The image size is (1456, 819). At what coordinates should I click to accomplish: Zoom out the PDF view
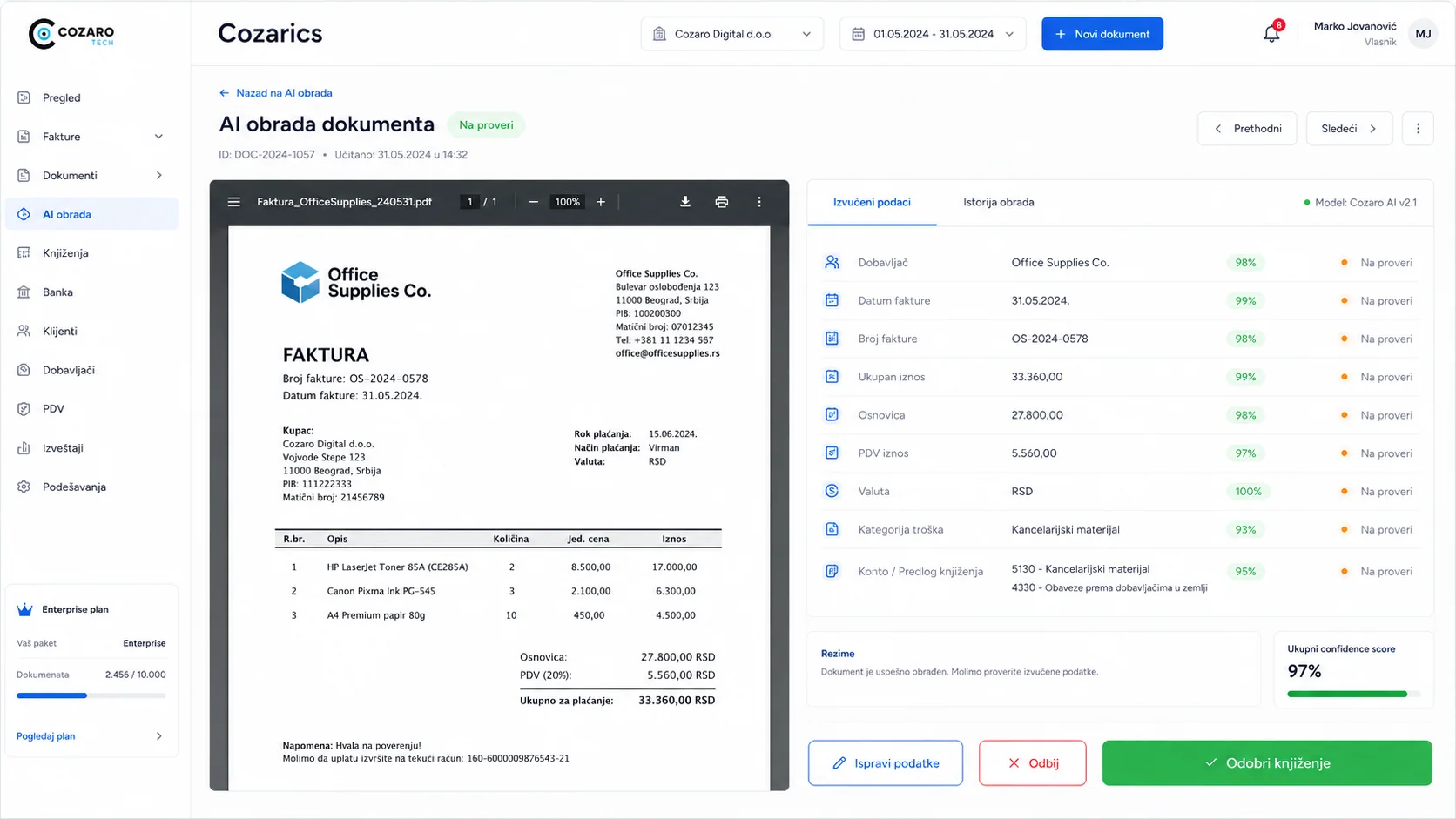tap(534, 202)
